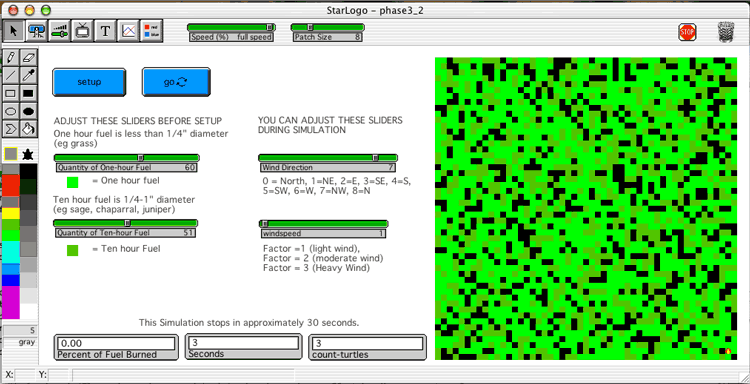Click the color number field showing 5
Image resolution: width=750 pixels, height=384 pixels.
click(20, 330)
